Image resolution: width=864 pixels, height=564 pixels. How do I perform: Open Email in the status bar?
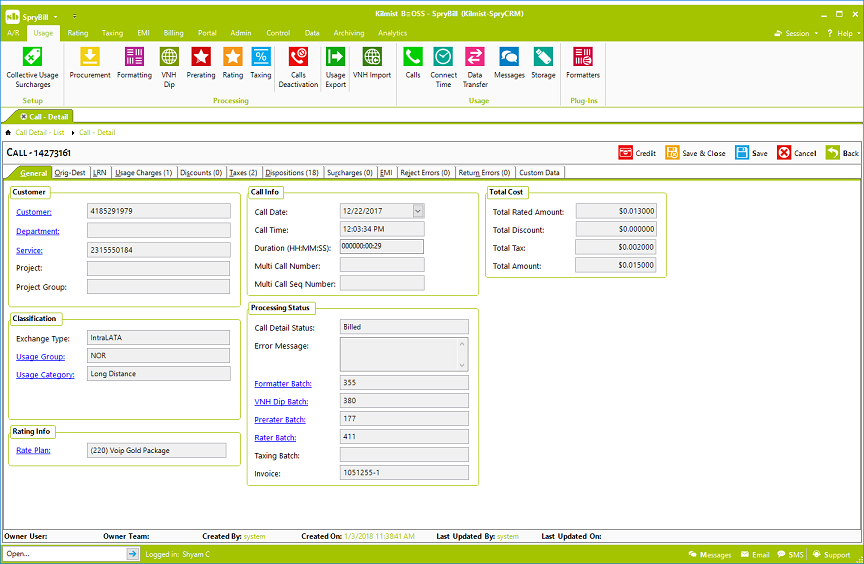coord(755,555)
